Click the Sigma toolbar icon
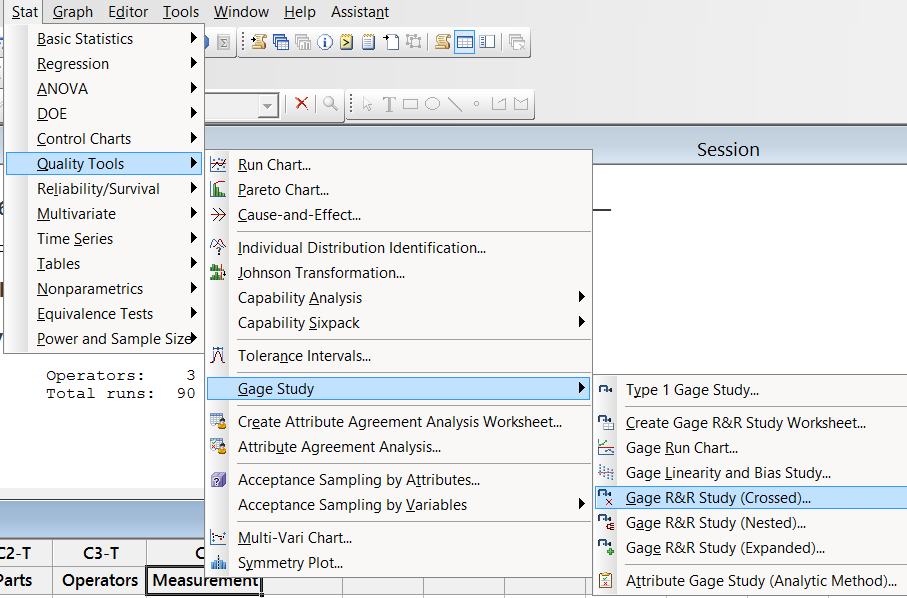 pyautogui.click(x=224, y=42)
